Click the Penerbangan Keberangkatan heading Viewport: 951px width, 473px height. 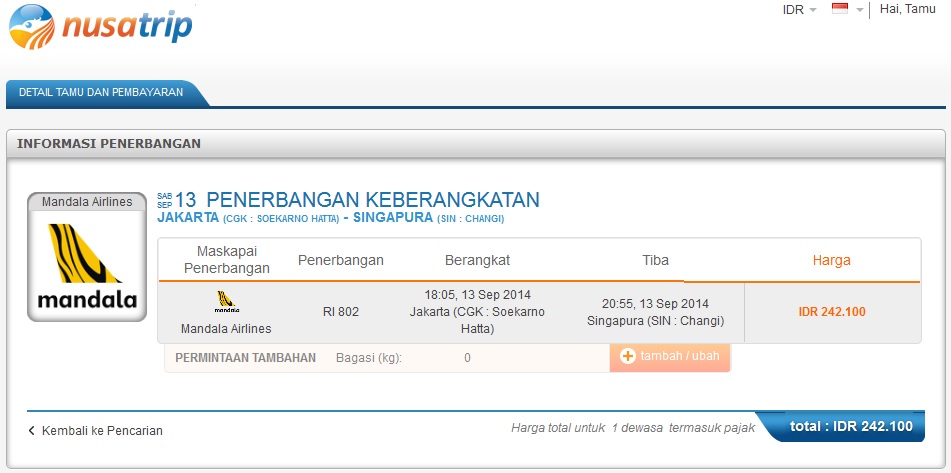372,199
